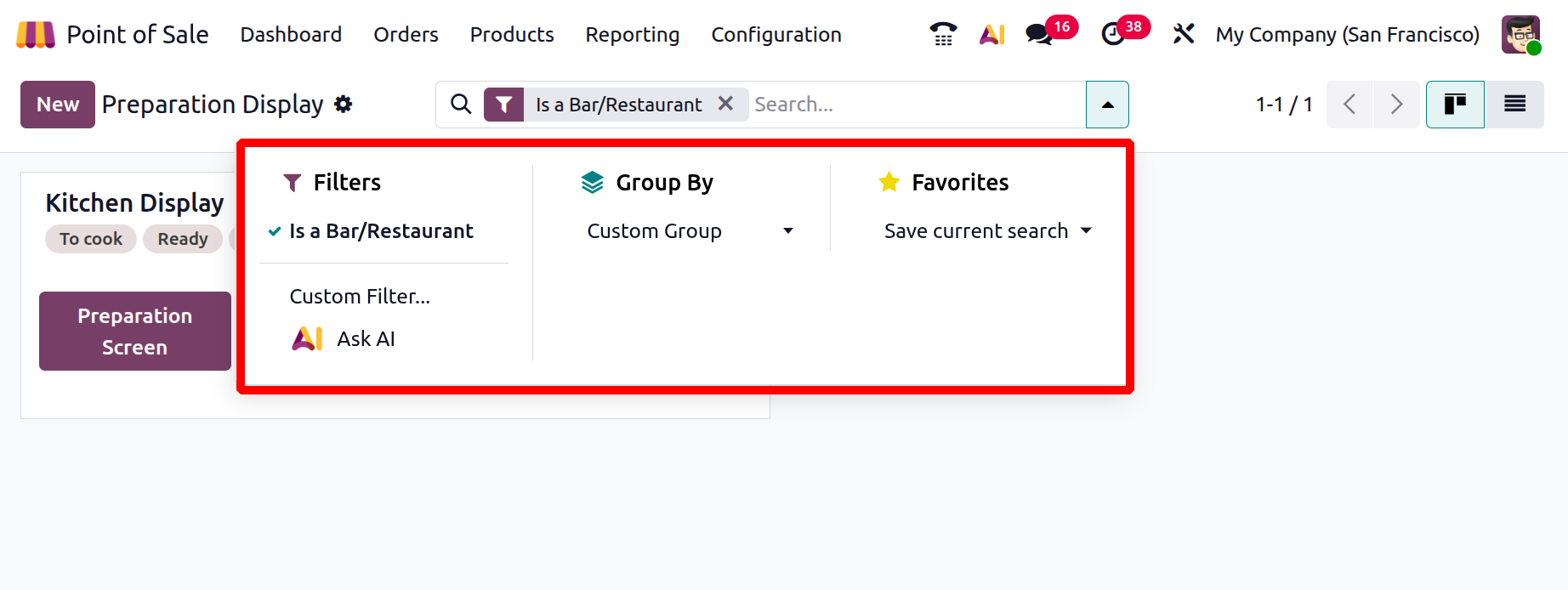
Task: Click the New button
Action: point(58,105)
